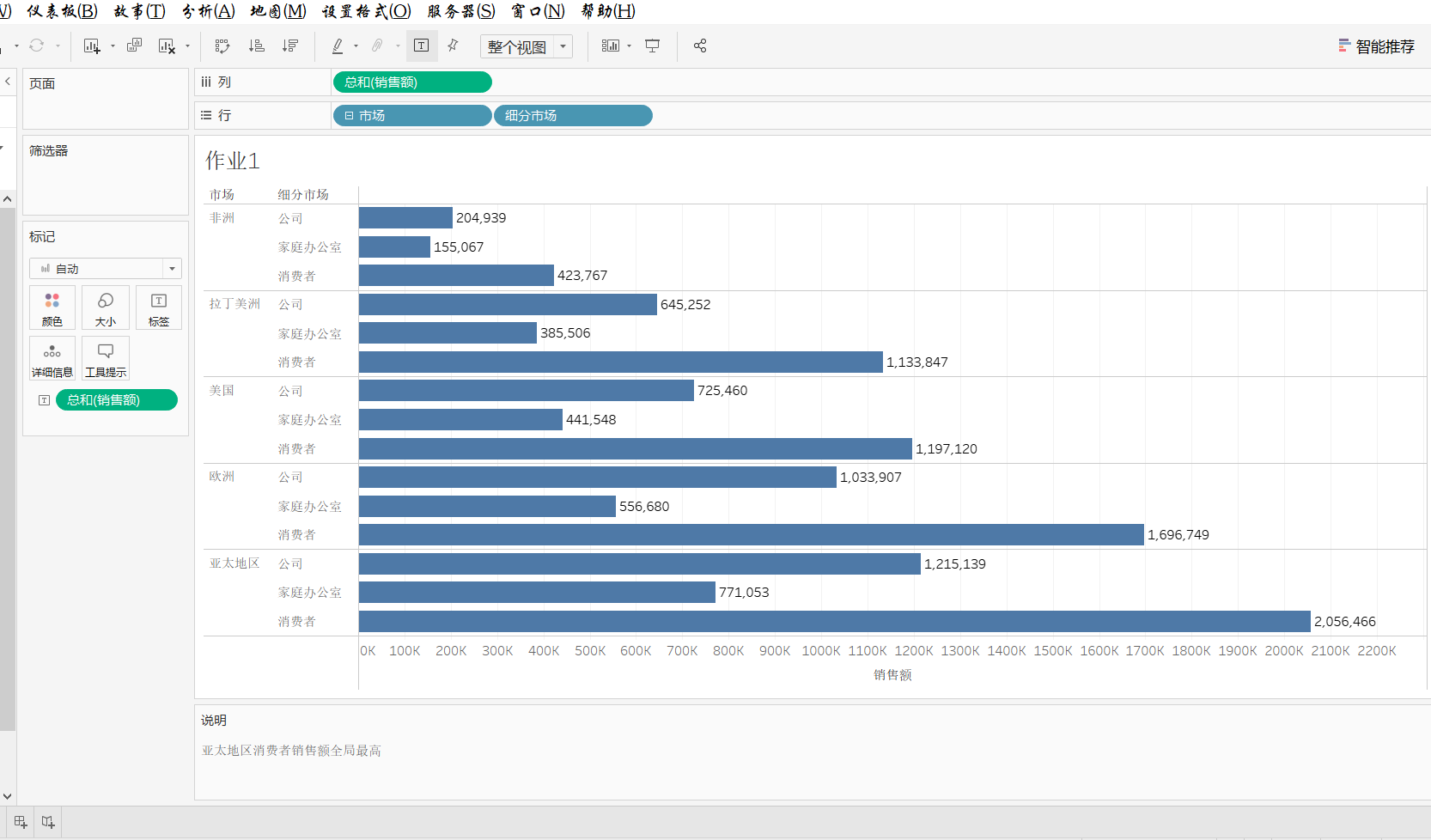Expand the group members dropdown arrow
Viewport: 1431px width, 840px height.
coord(397,46)
